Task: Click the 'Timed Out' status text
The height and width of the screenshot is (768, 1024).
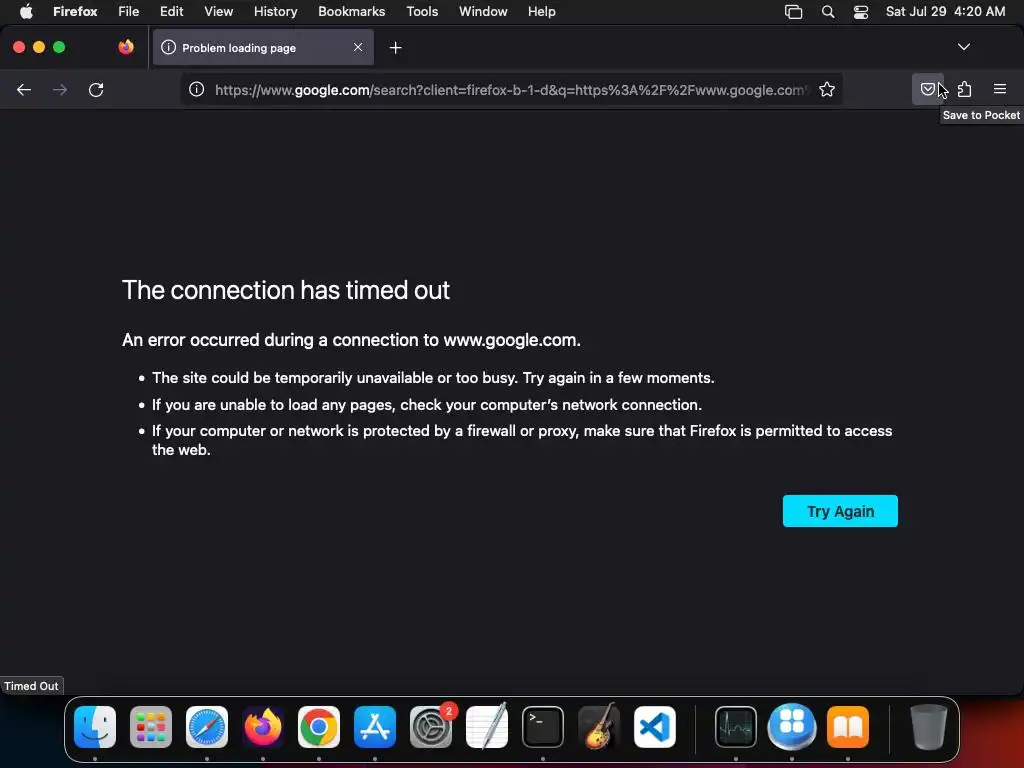Action: click(31, 686)
